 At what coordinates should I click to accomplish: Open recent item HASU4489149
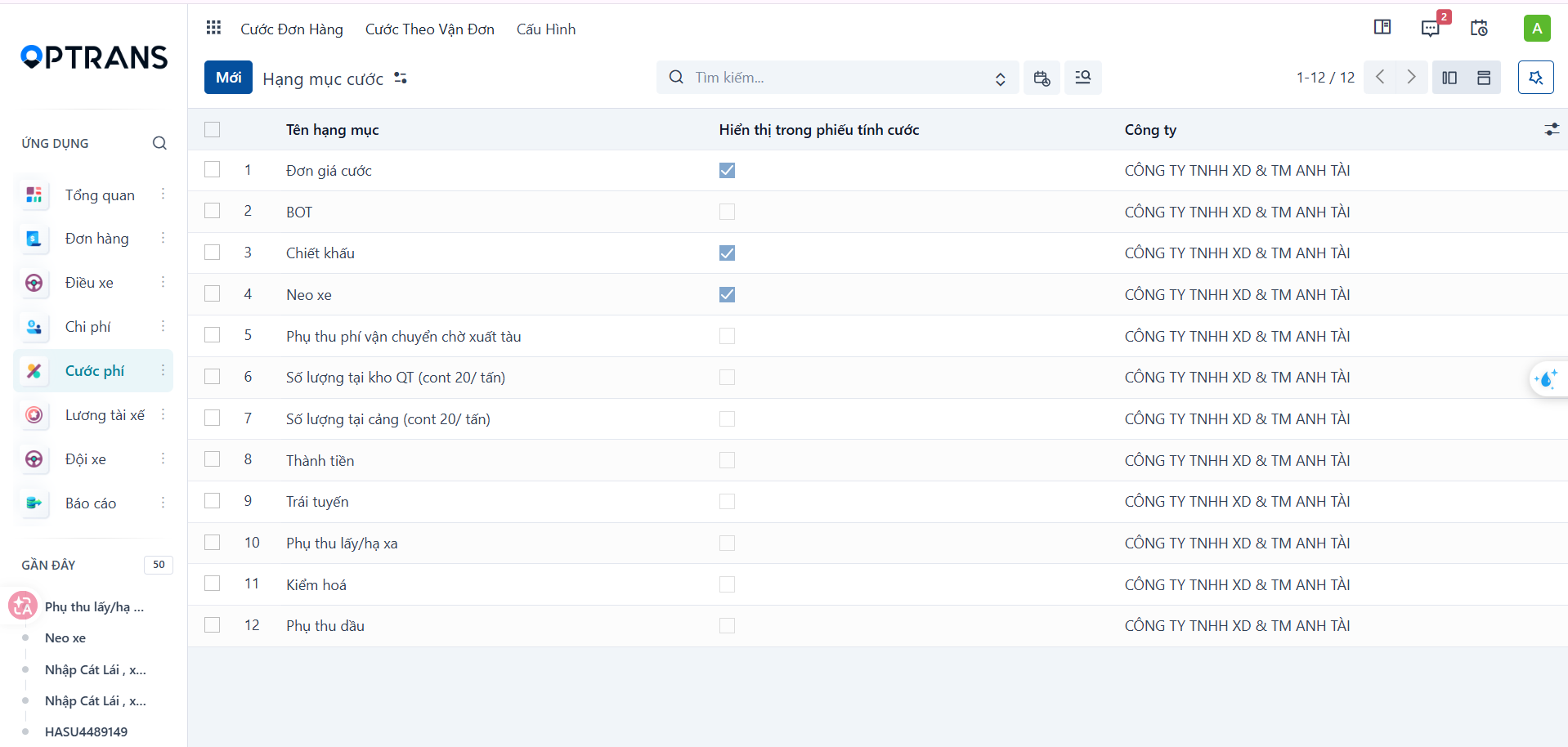click(x=86, y=731)
